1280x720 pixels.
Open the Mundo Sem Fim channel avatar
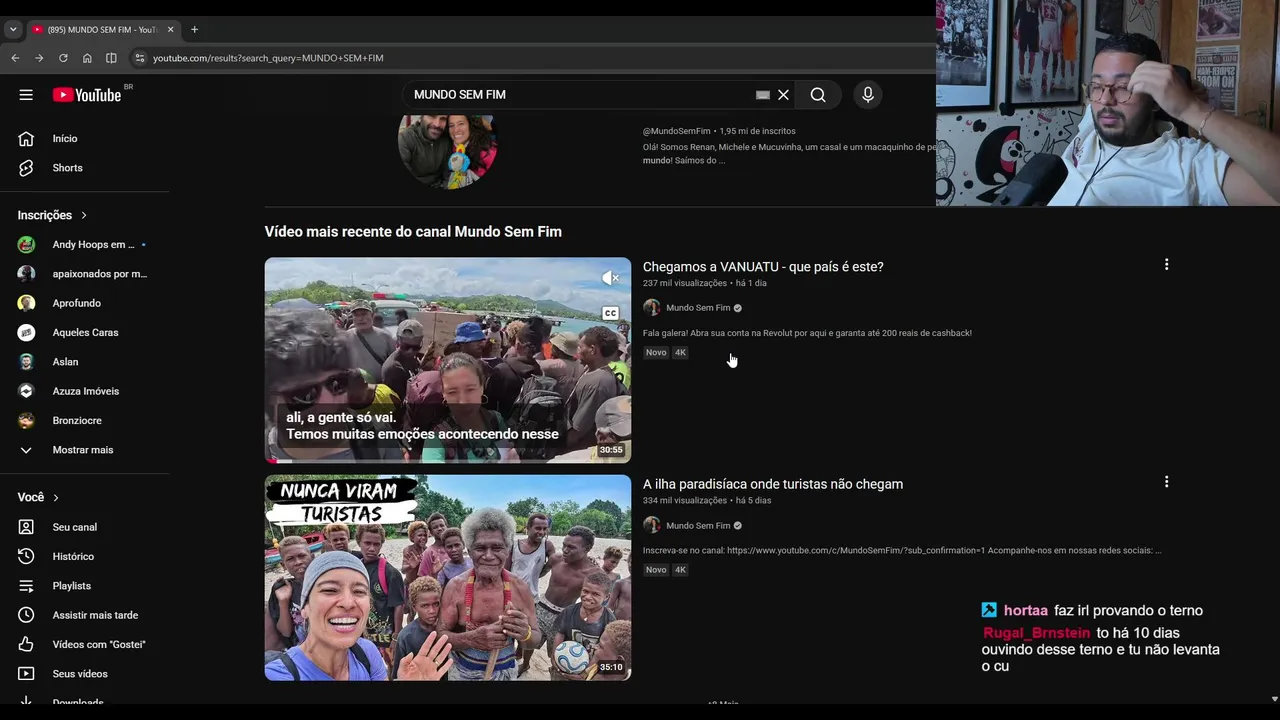click(448, 150)
